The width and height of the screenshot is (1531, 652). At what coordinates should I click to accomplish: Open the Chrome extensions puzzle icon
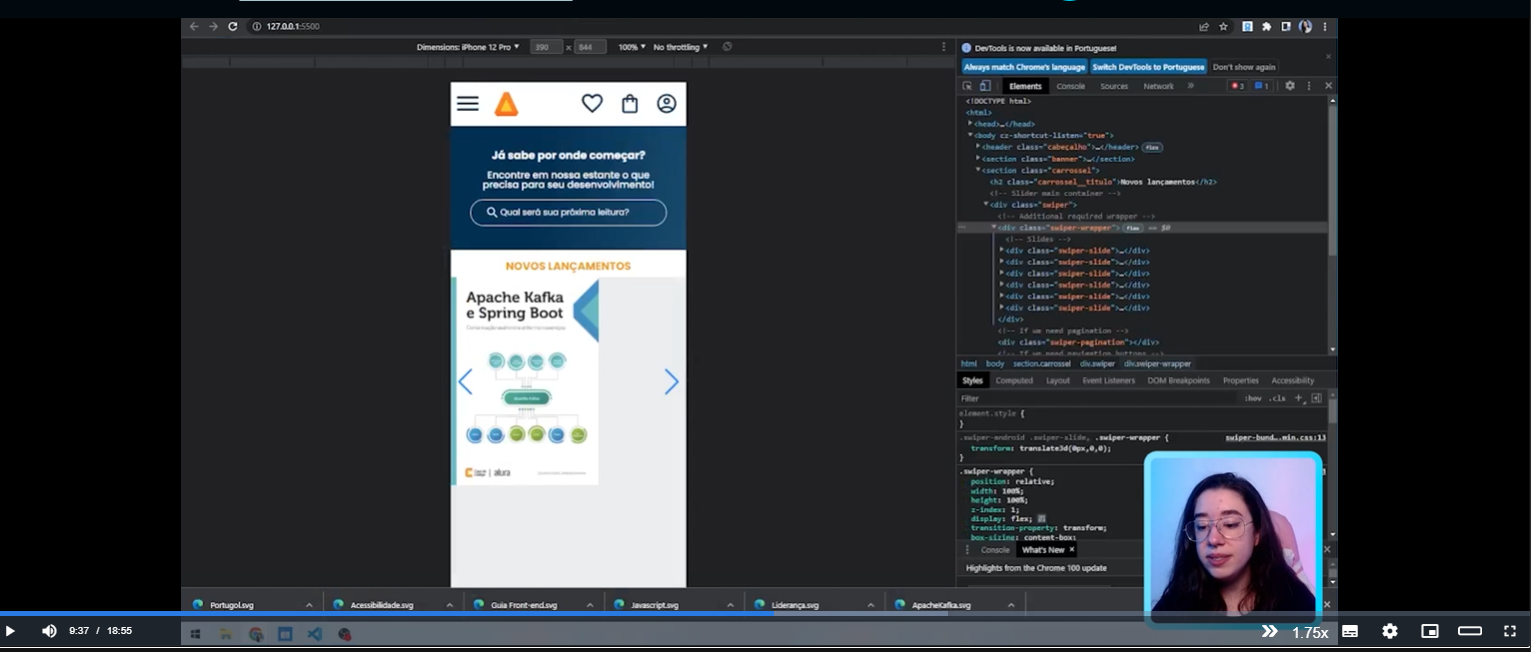coord(1267,27)
